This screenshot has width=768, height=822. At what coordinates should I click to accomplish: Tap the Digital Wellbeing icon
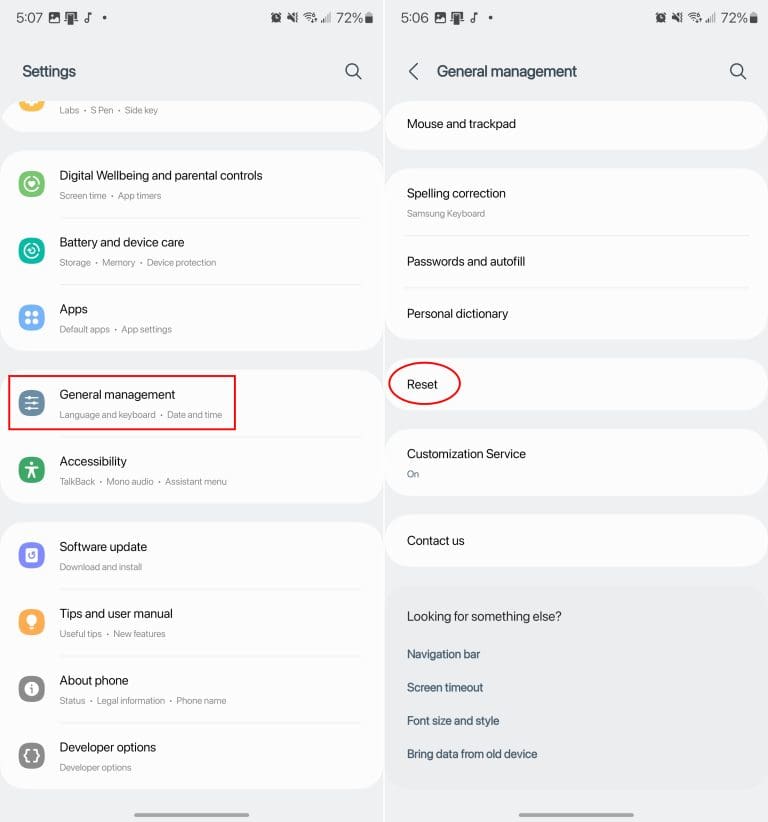point(31,184)
